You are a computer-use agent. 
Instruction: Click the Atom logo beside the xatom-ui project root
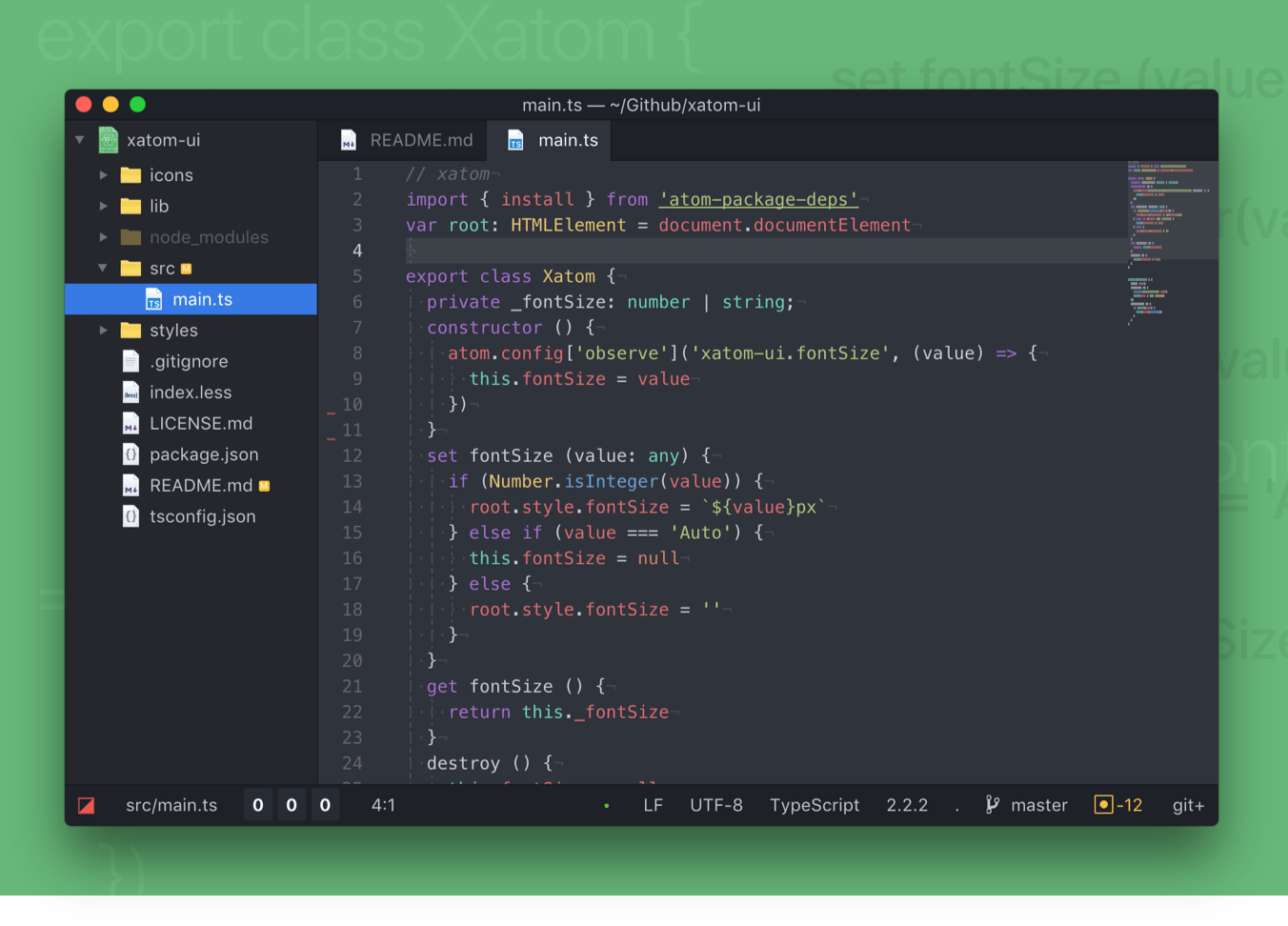[108, 139]
